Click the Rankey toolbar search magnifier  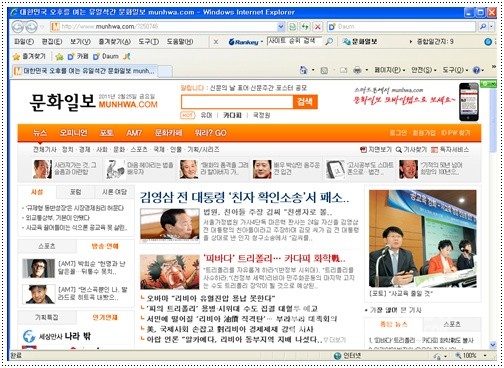tap(329, 42)
